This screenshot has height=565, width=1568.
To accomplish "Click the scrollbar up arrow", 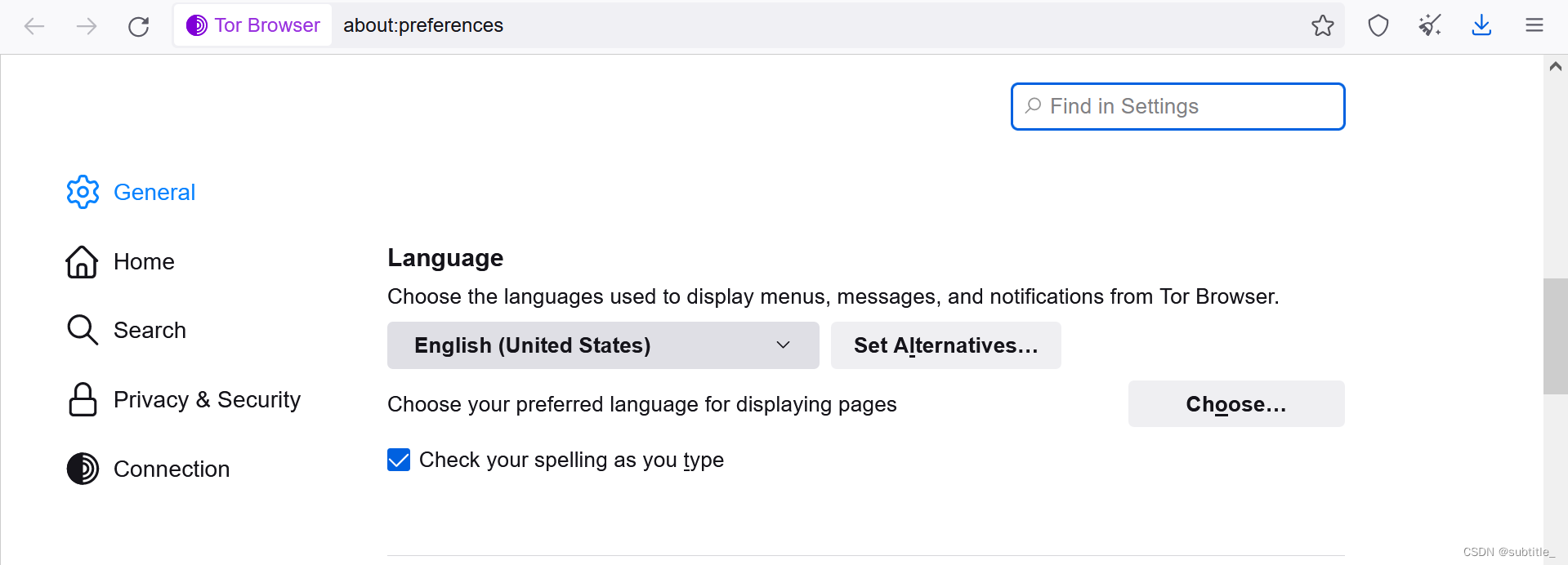I will (1555, 67).
